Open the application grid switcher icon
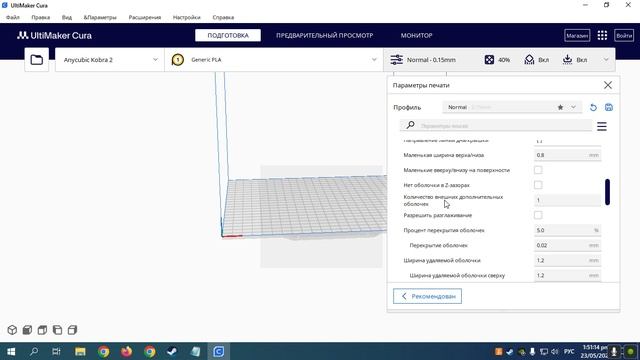Screen dimensions: 640x360 tap(602, 36)
